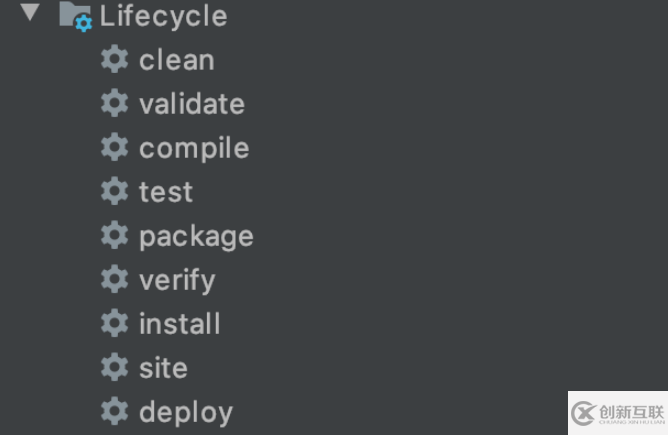Select the validate lifecycle phase
Viewport: 668px width, 435px height.
[192, 104]
